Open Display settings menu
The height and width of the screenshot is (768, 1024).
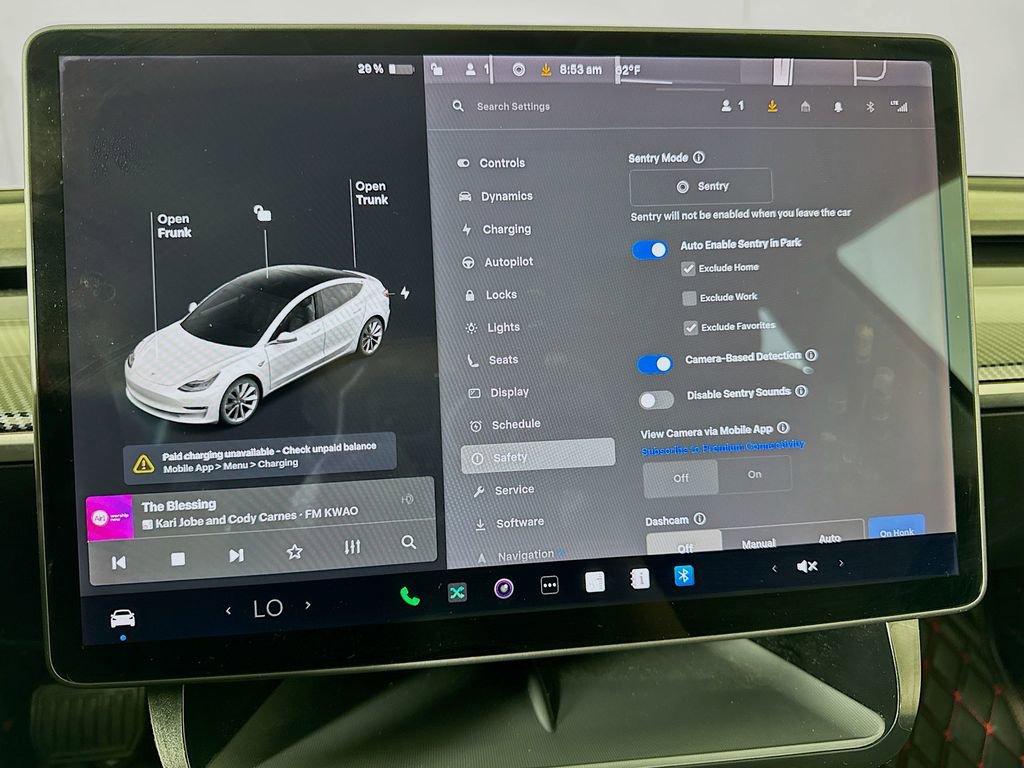pyautogui.click(x=499, y=392)
